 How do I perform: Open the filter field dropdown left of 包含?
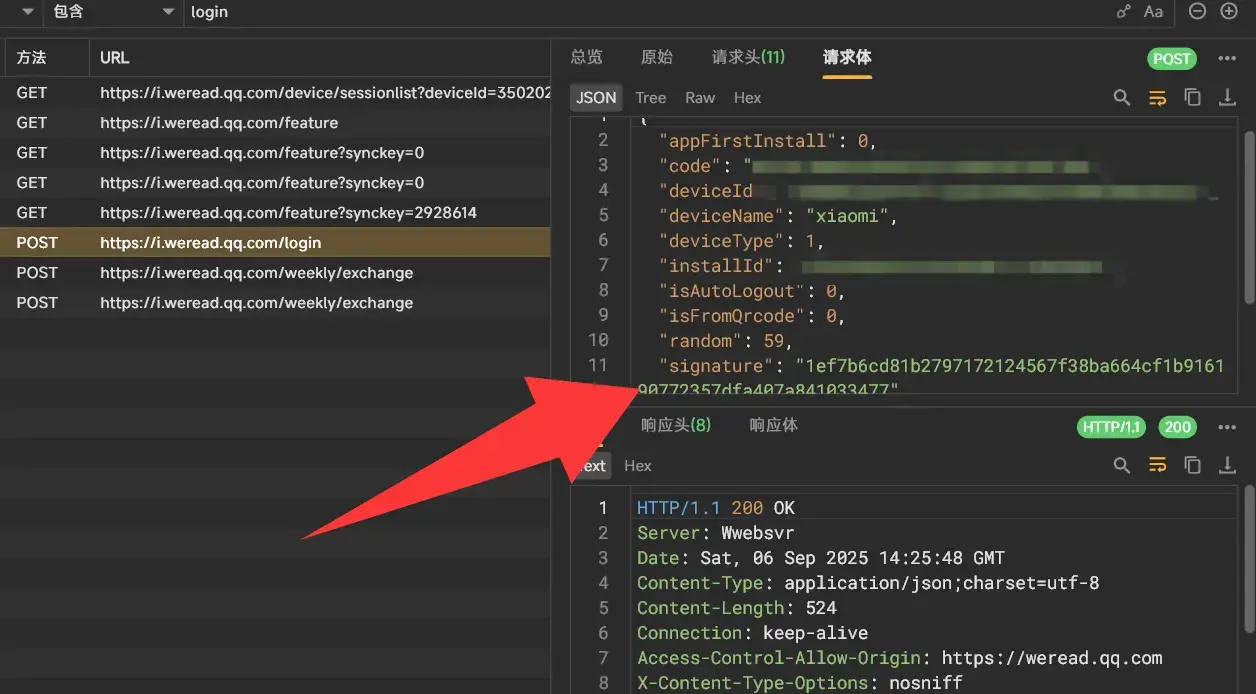click(x=27, y=12)
